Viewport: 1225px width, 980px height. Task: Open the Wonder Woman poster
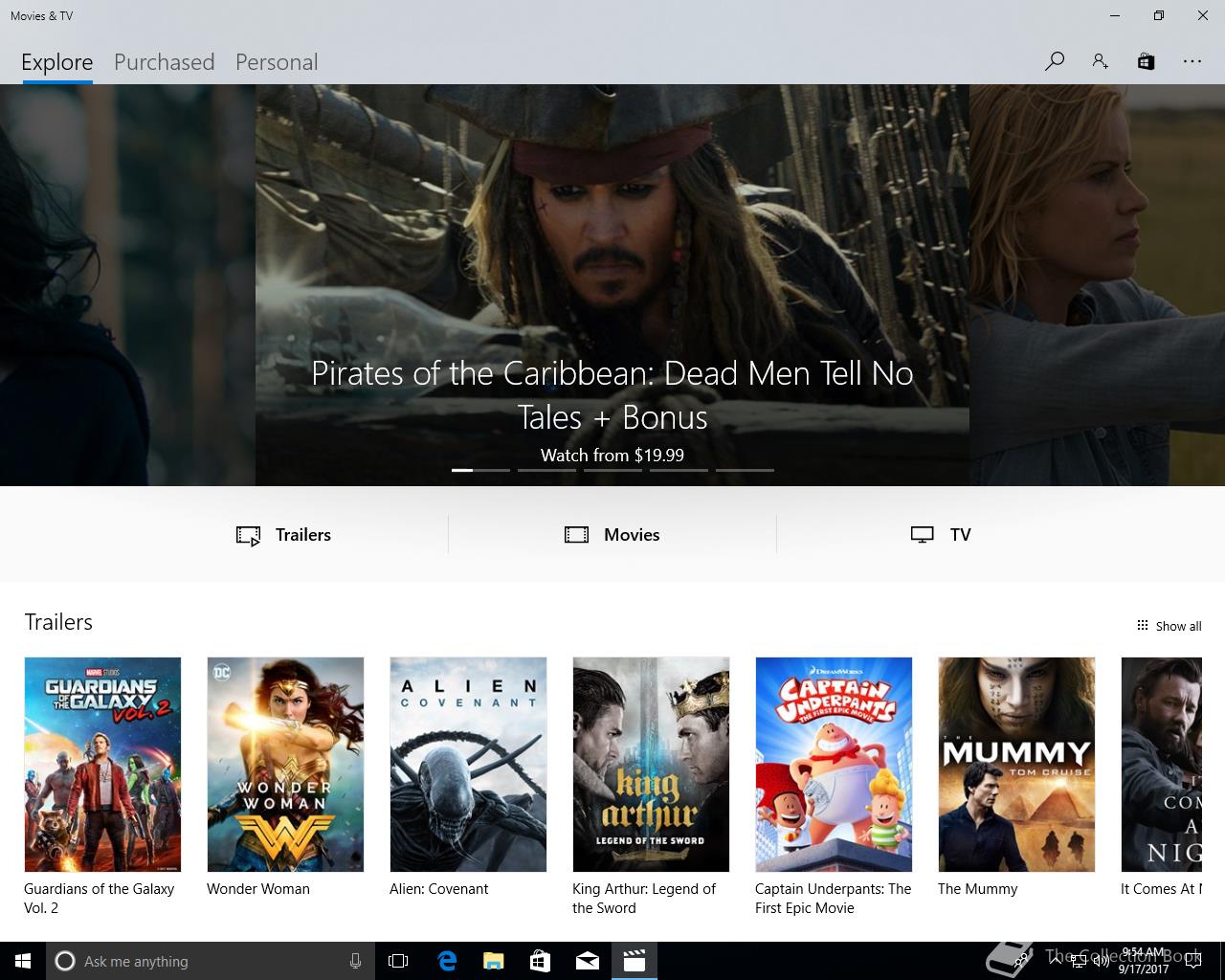tap(285, 764)
